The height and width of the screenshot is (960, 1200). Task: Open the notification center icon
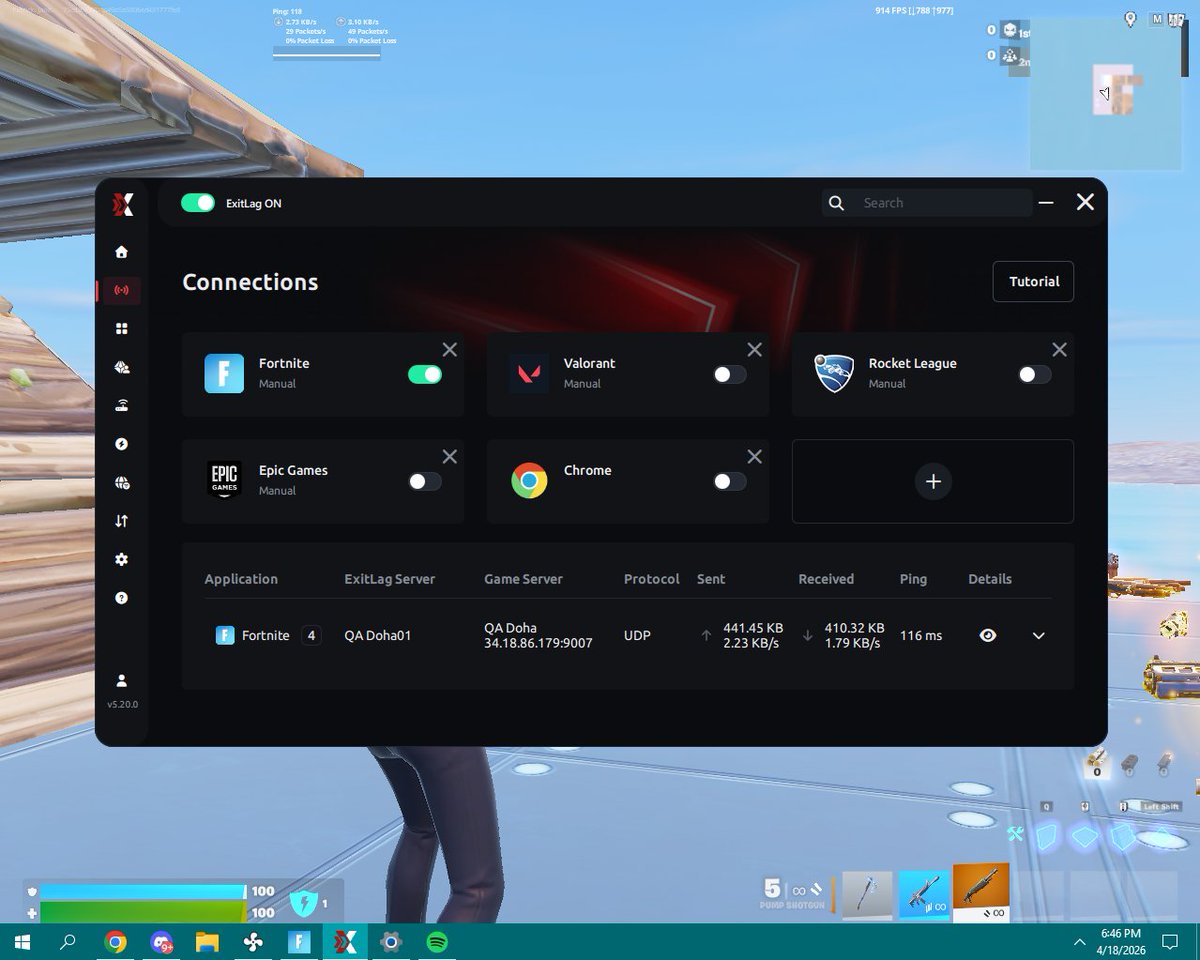click(x=1169, y=942)
